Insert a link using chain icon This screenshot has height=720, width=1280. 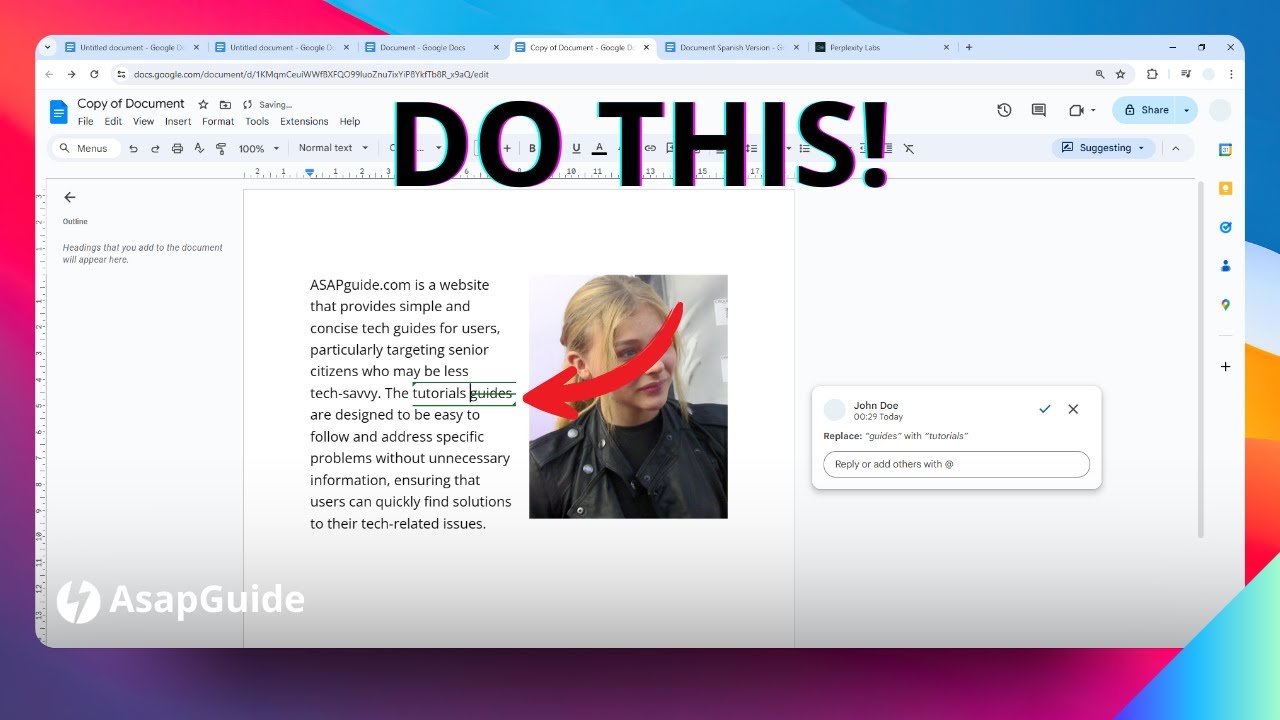click(x=650, y=148)
